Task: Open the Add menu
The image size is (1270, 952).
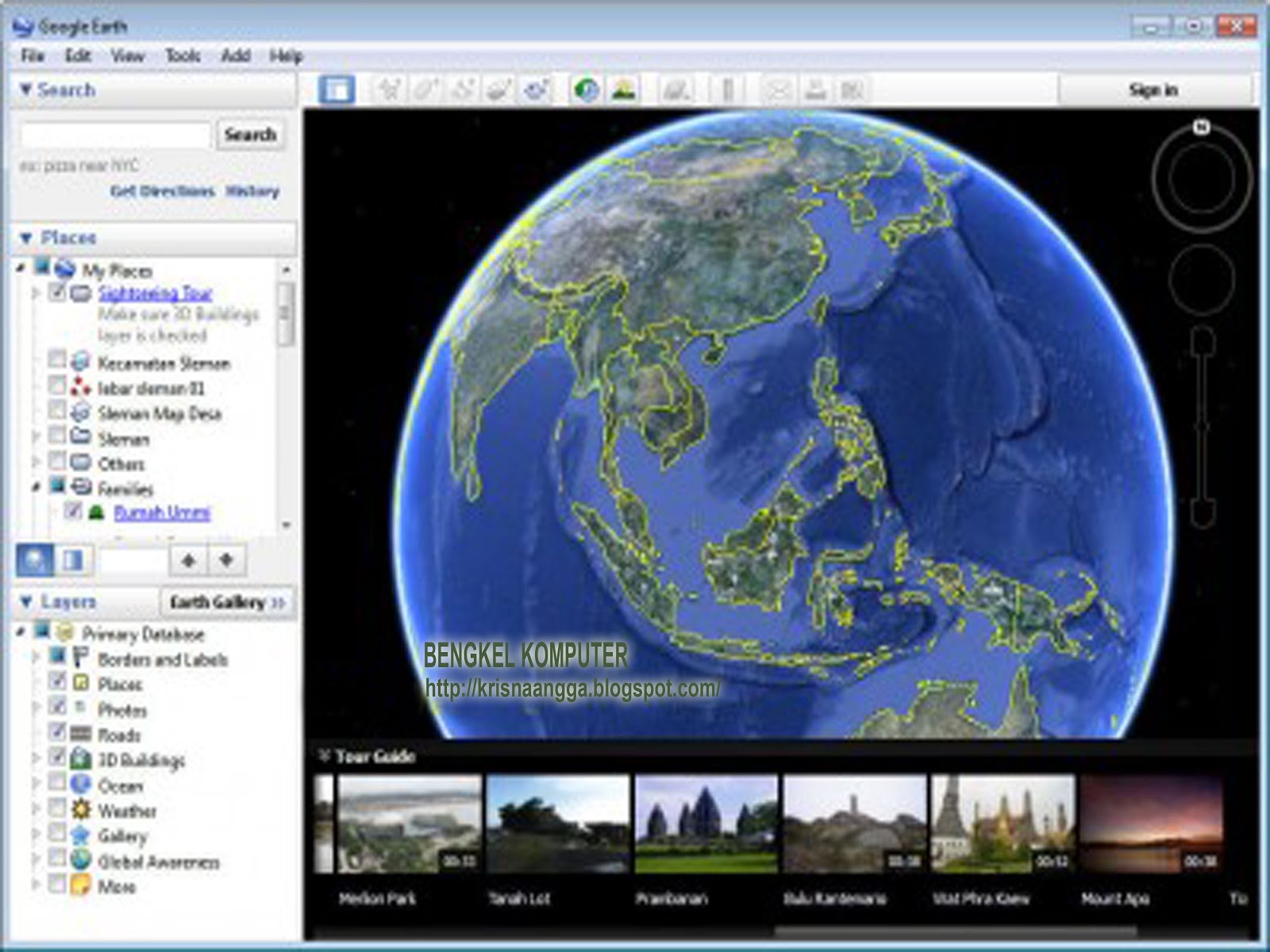Action: pyautogui.click(x=235, y=56)
